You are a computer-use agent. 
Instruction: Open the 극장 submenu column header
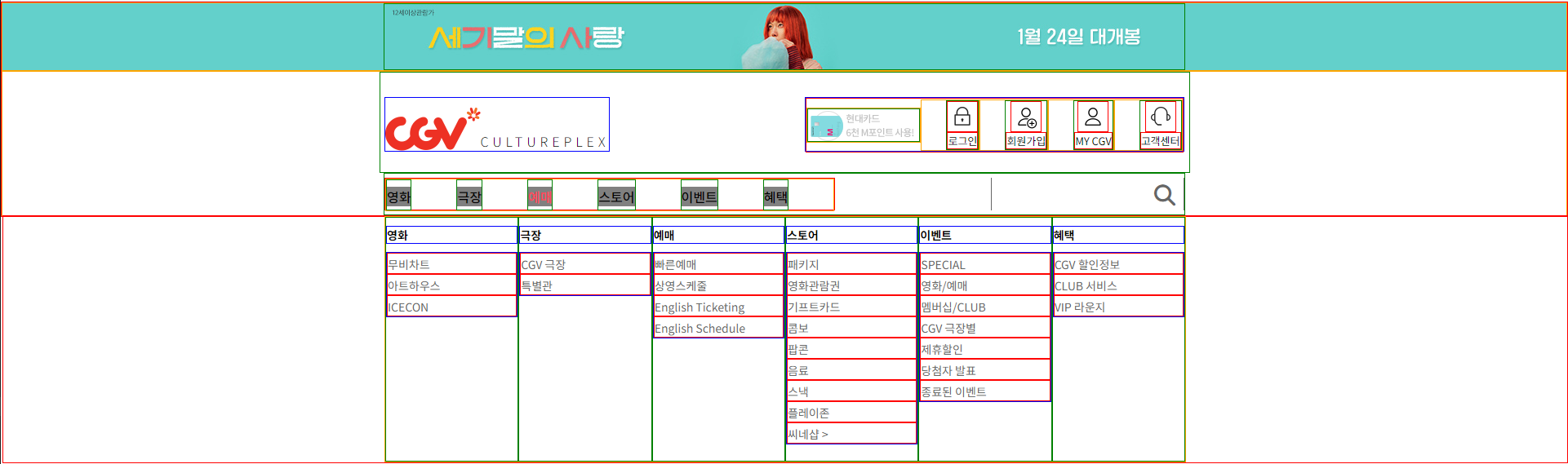point(585,235)
